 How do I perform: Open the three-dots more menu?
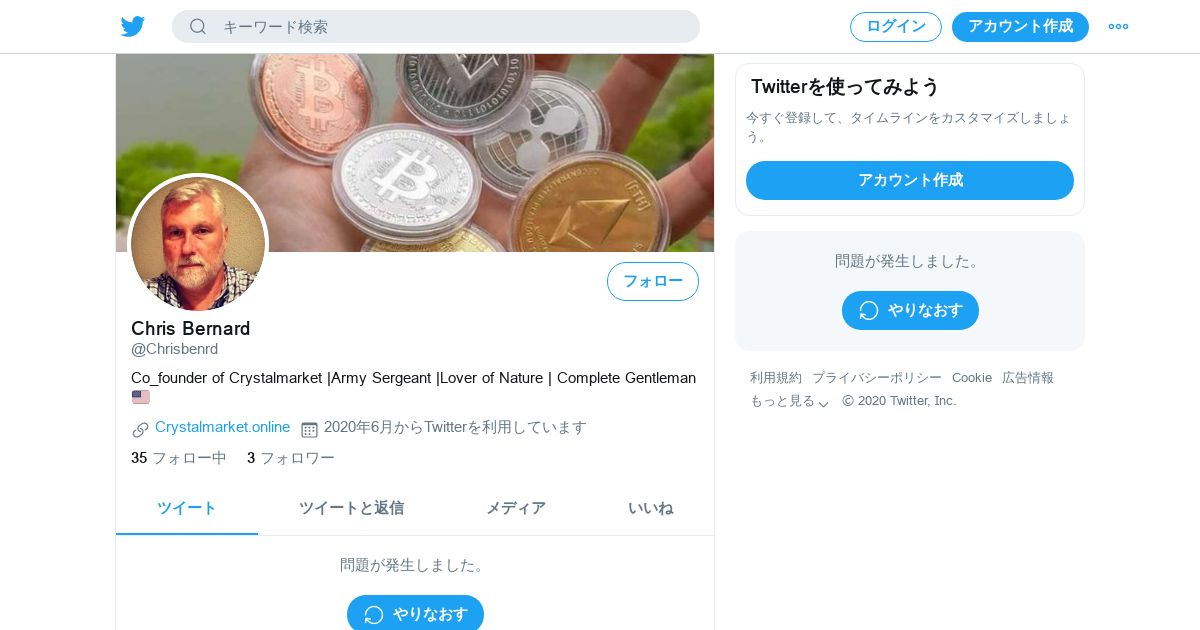pyautogui.click(x=1118, y=26)
